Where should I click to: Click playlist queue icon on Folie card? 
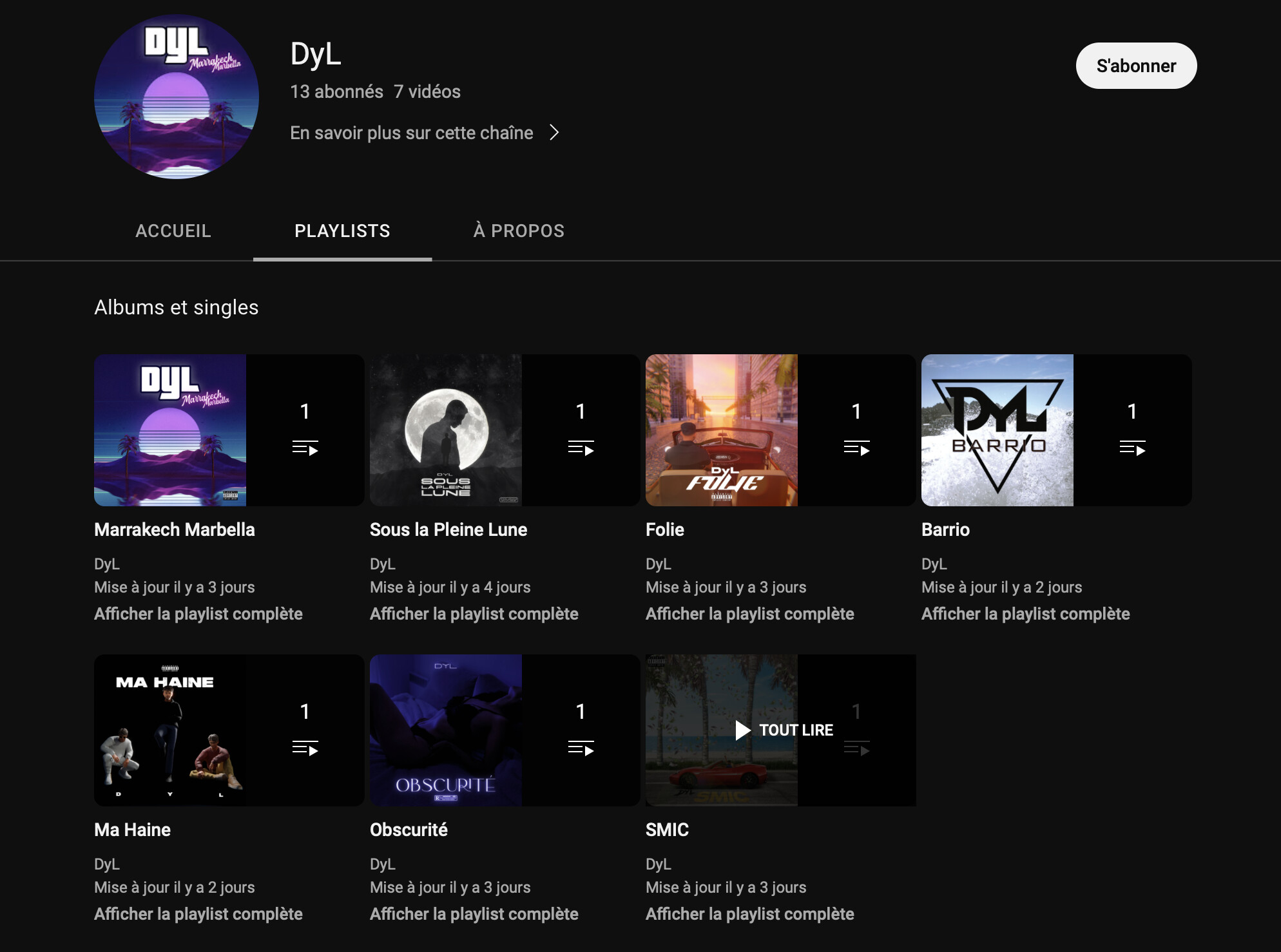coord(857,448)
